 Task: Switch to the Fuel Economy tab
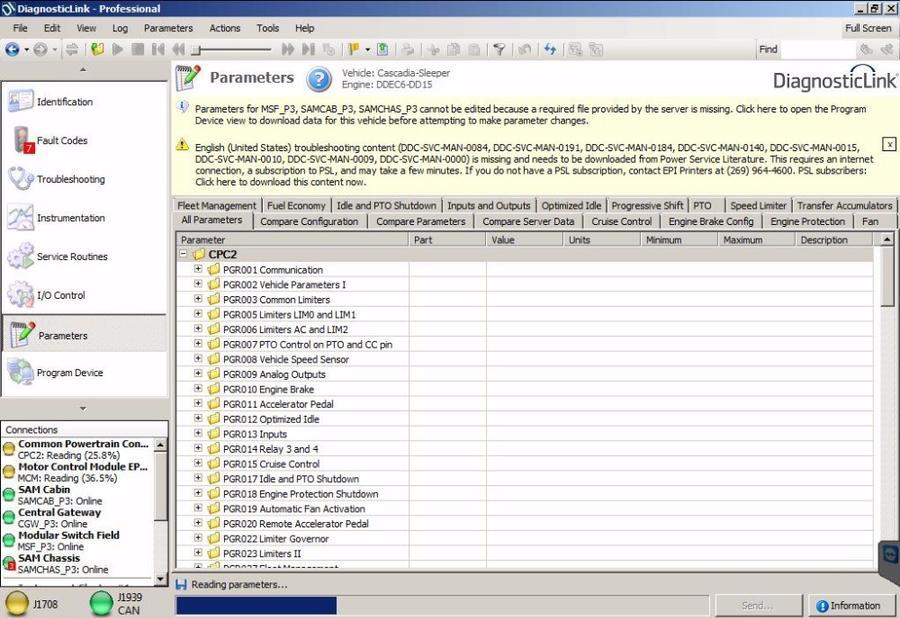(x=296, y=205)
